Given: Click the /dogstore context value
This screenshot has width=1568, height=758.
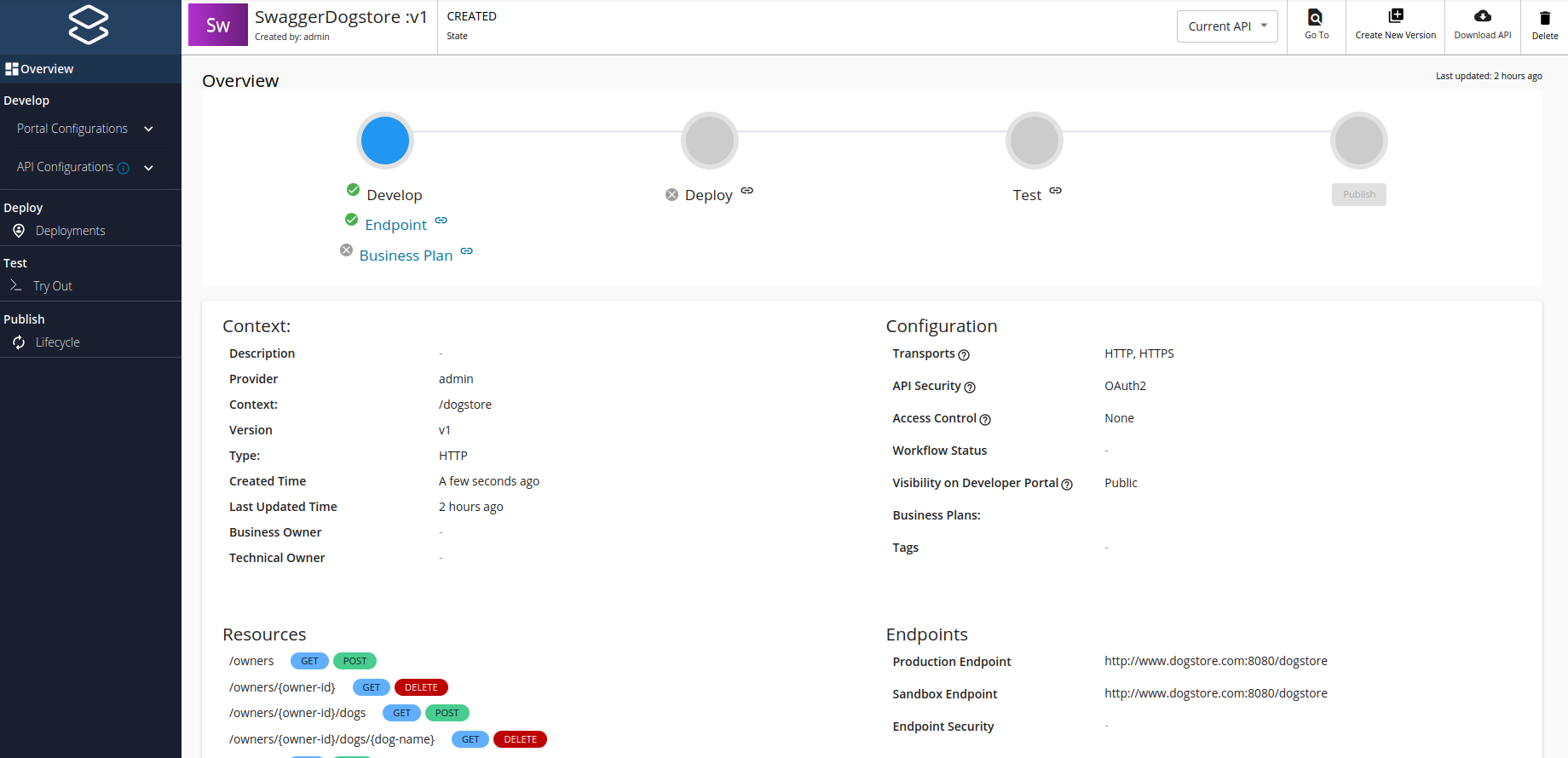Looking at the screenshot, I should click(x=465, y=405).
